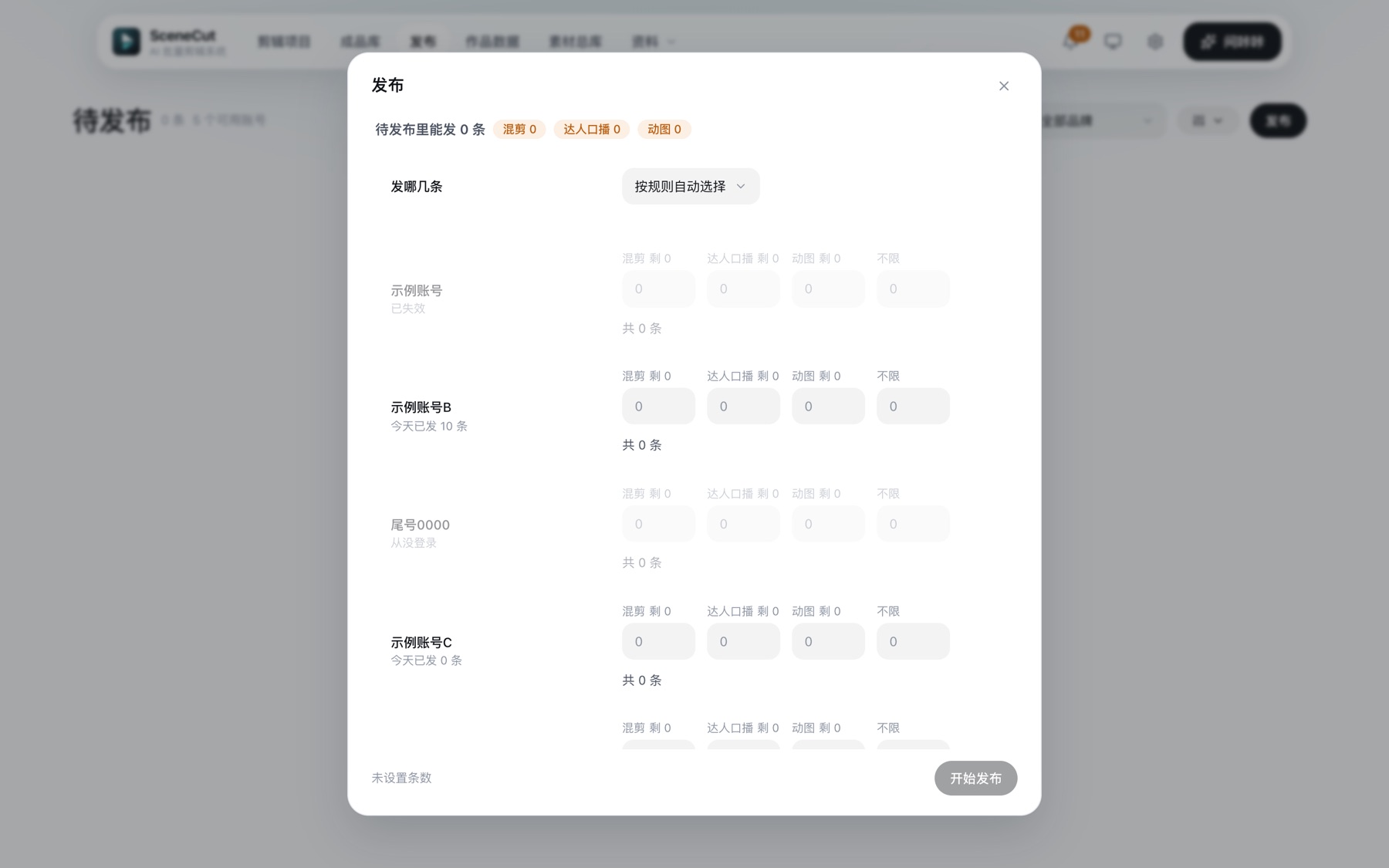The width and height of the screenshot is (1389, 868).
Task: Focus 达人口播 input for 示例账号B
Action: pos(743,406)
